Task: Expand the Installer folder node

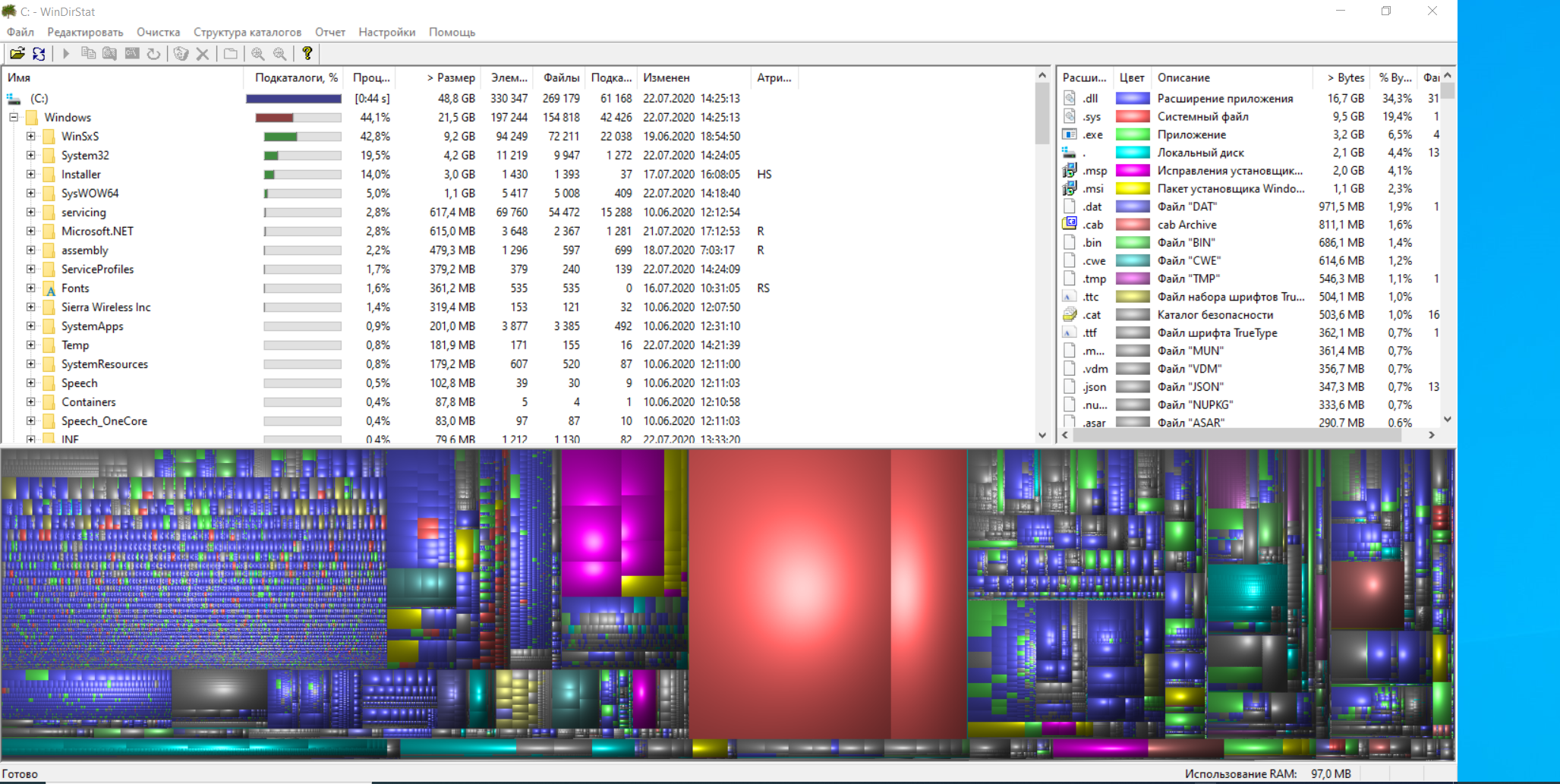Action: click(30, 174)
